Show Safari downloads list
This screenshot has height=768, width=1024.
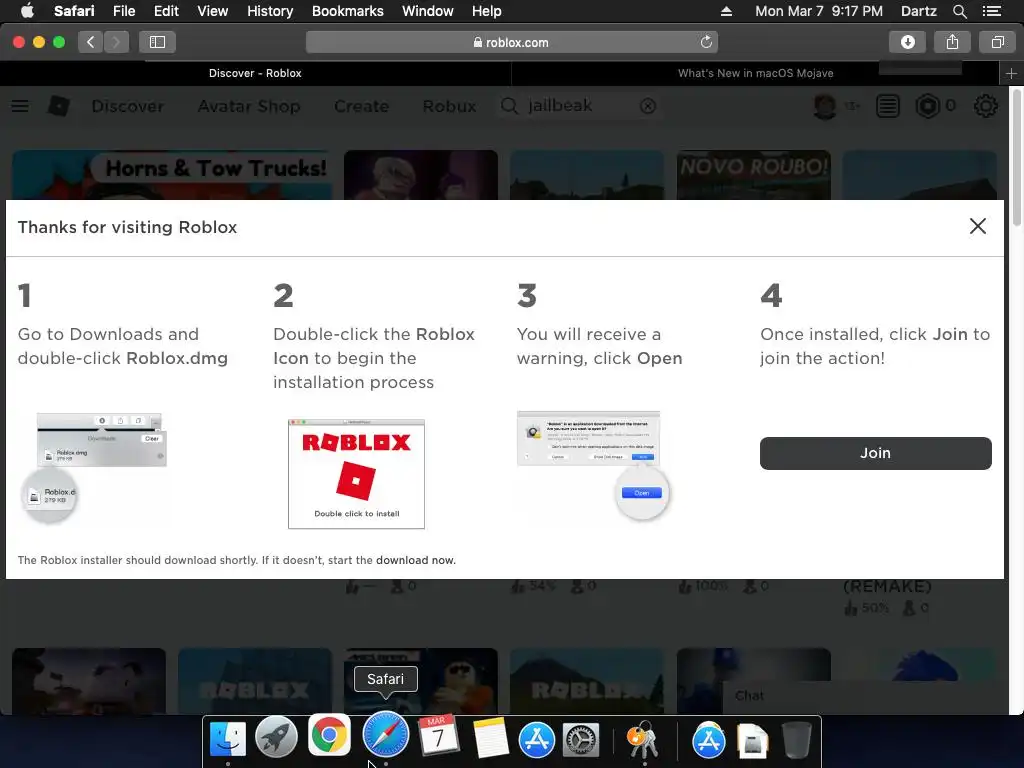[907, 42]
